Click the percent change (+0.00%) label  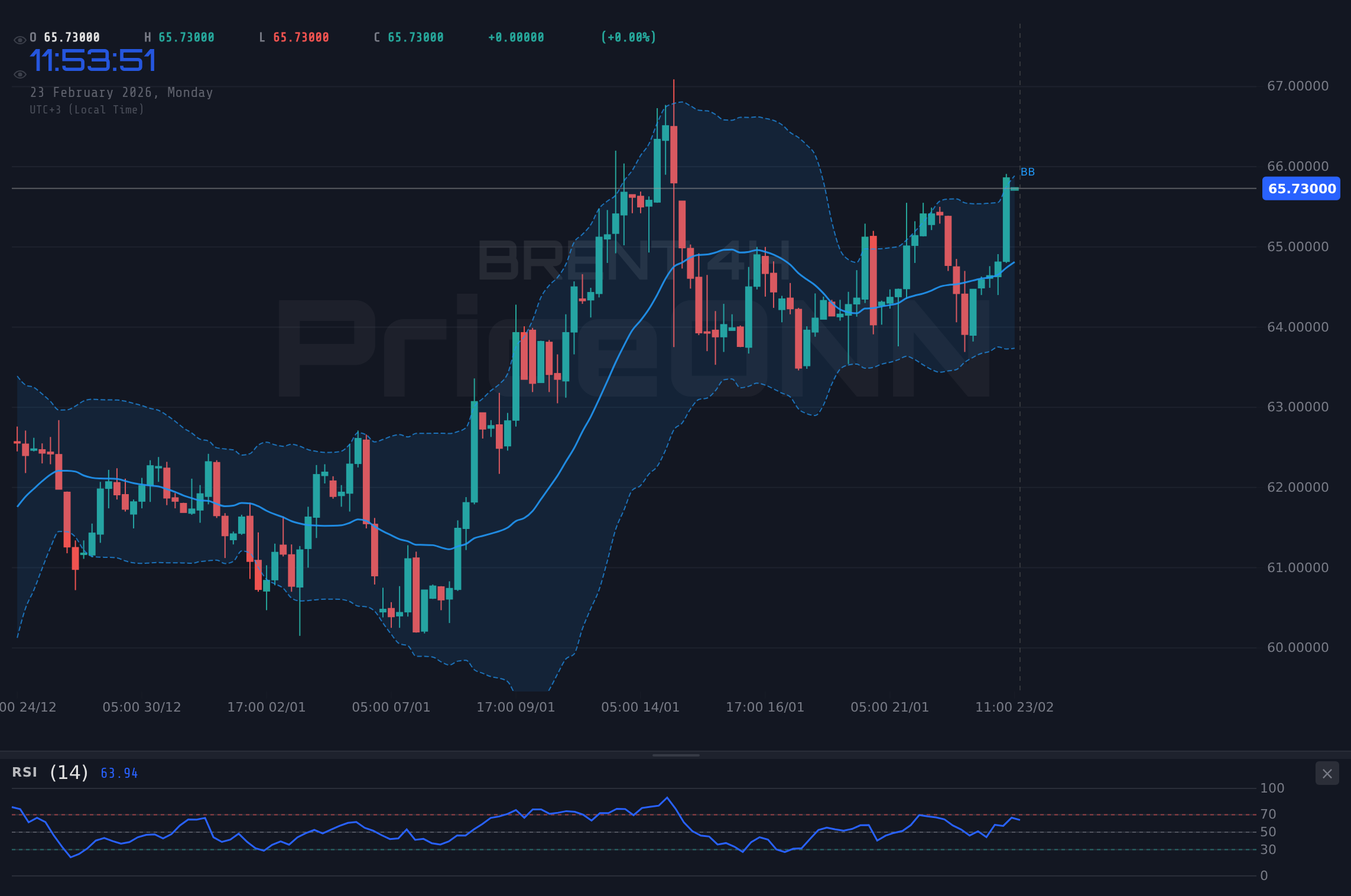pyautogui.click(x=628, y=37)
